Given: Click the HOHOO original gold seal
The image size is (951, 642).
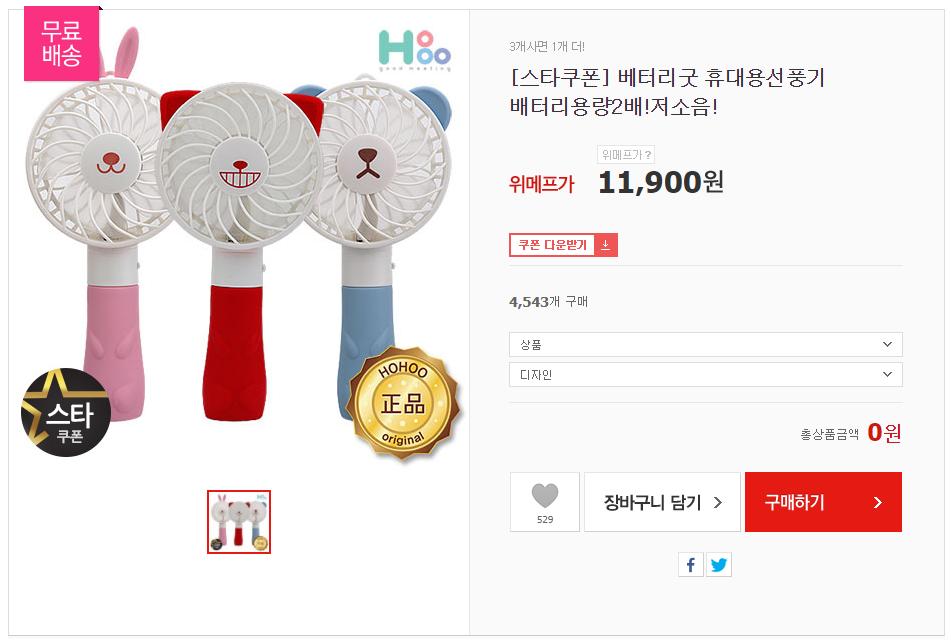Looking at the screenshot, I should pyautogui.click(x=403, y=403).
